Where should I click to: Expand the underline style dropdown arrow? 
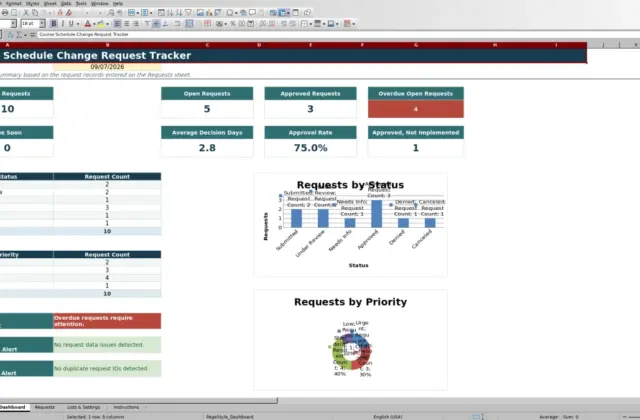78,24
